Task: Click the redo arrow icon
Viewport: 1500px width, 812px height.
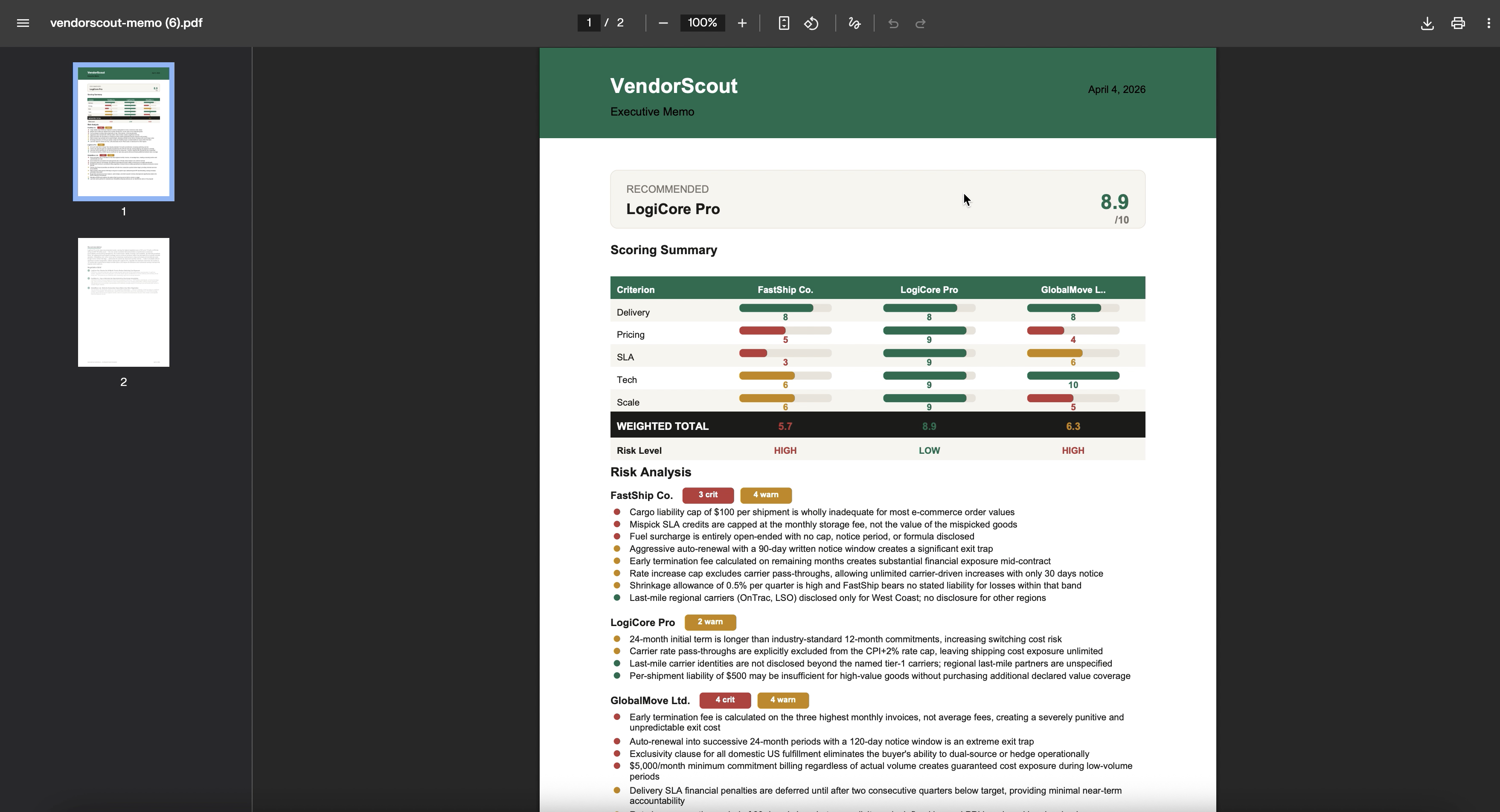Action: 921,23
